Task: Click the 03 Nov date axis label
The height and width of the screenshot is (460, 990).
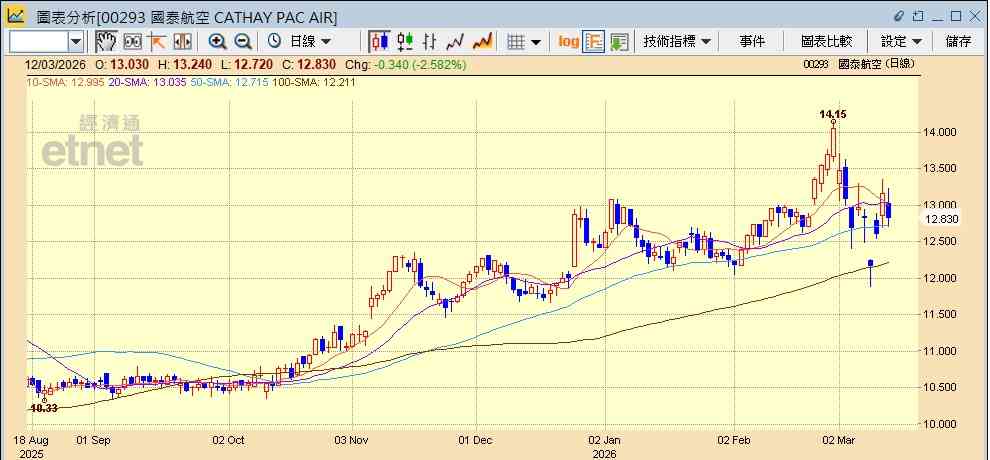Action: click(352, 440)
